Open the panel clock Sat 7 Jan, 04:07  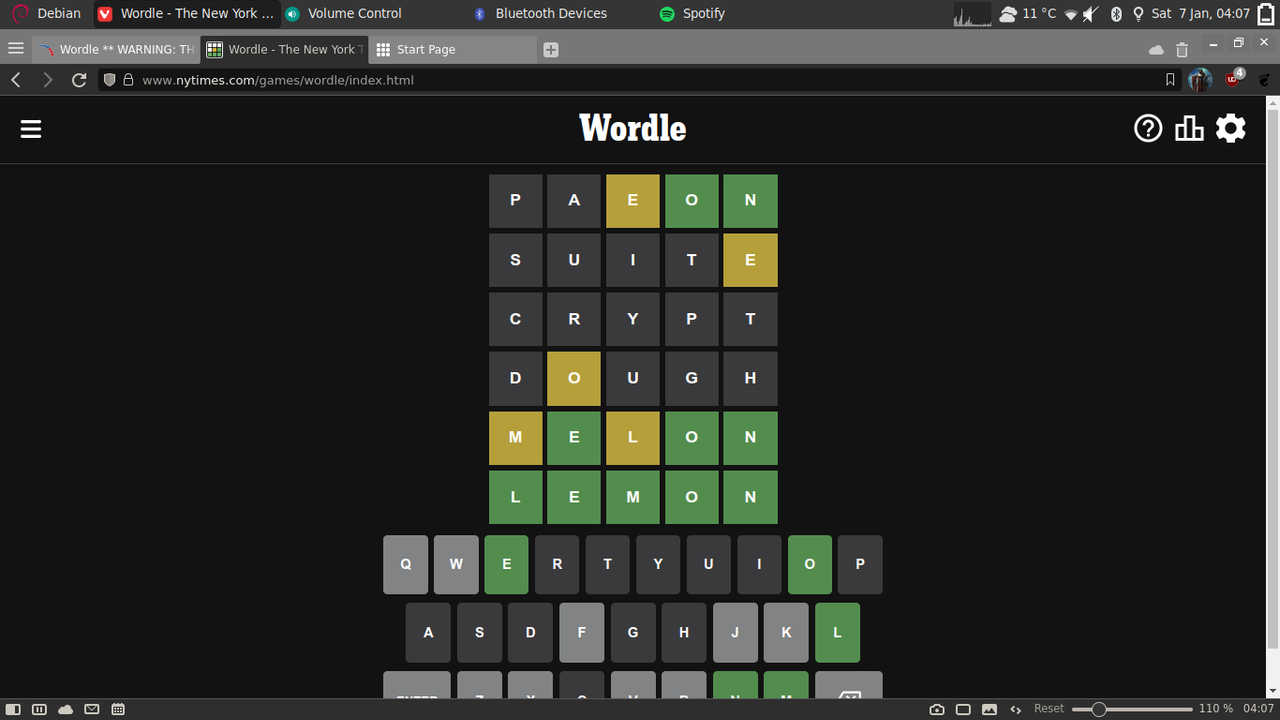[x=1200, y=13]
